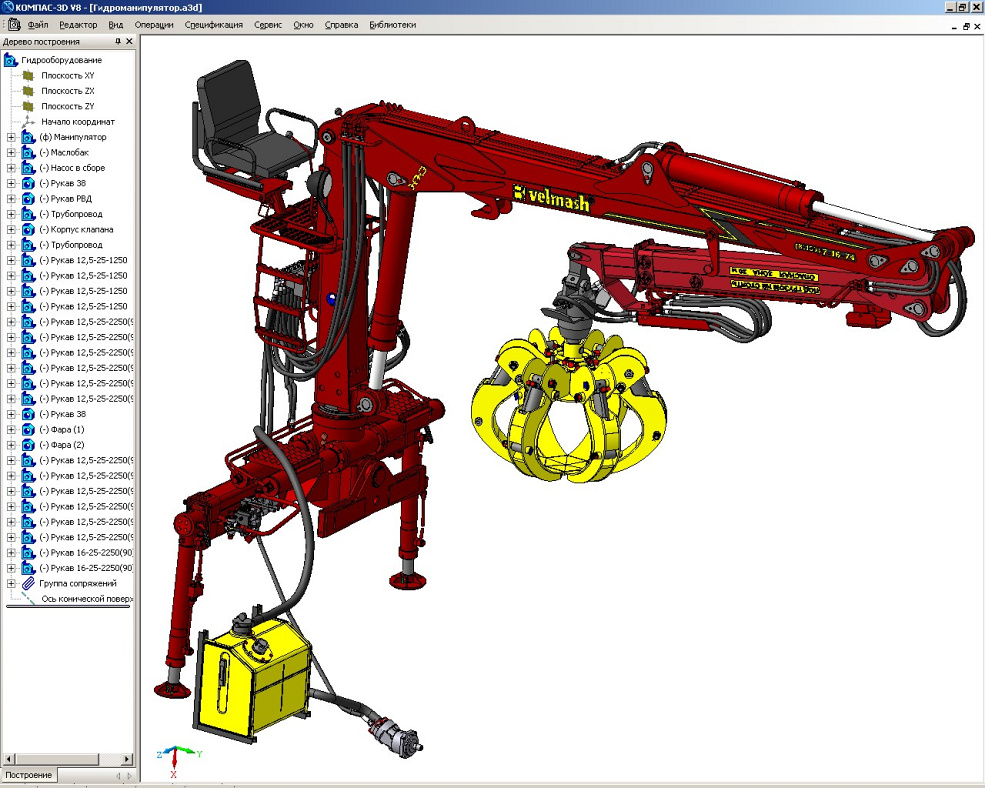Expand the Манипулятор tree node
The height and width of the screenshot is (788, 985).
point(11,137)
